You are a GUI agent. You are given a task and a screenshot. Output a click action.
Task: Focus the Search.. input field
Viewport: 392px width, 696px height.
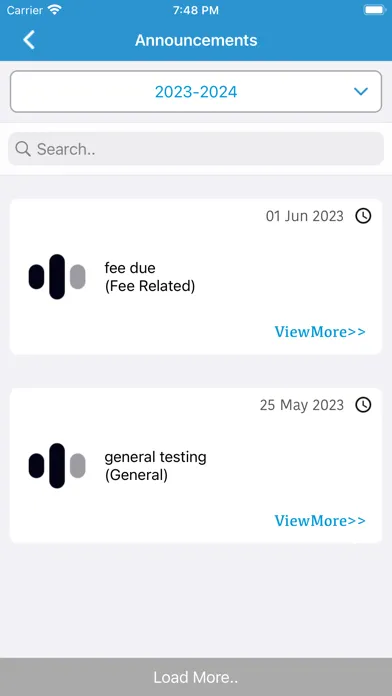(x=196, y=149)
